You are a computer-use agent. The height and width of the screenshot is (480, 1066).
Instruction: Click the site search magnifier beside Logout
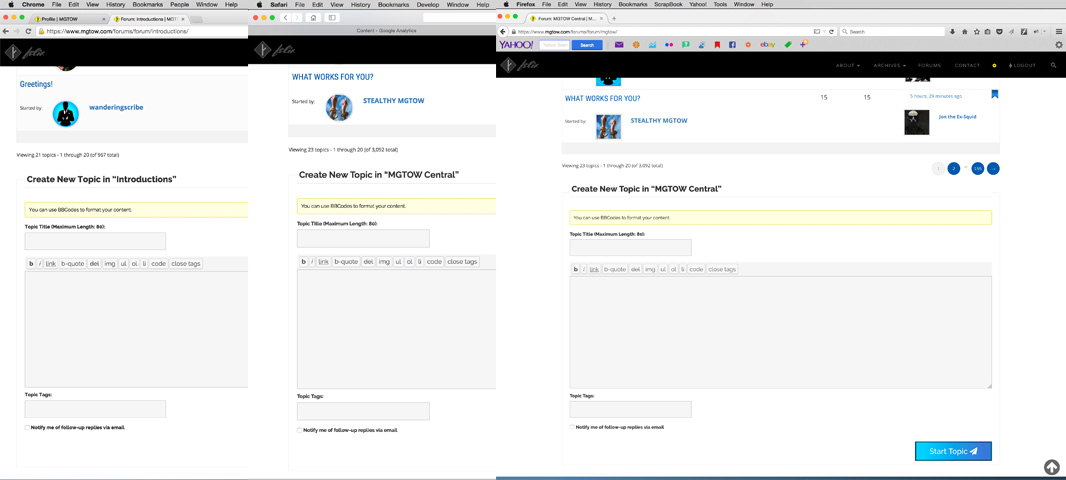click(x=1053, y=65)
